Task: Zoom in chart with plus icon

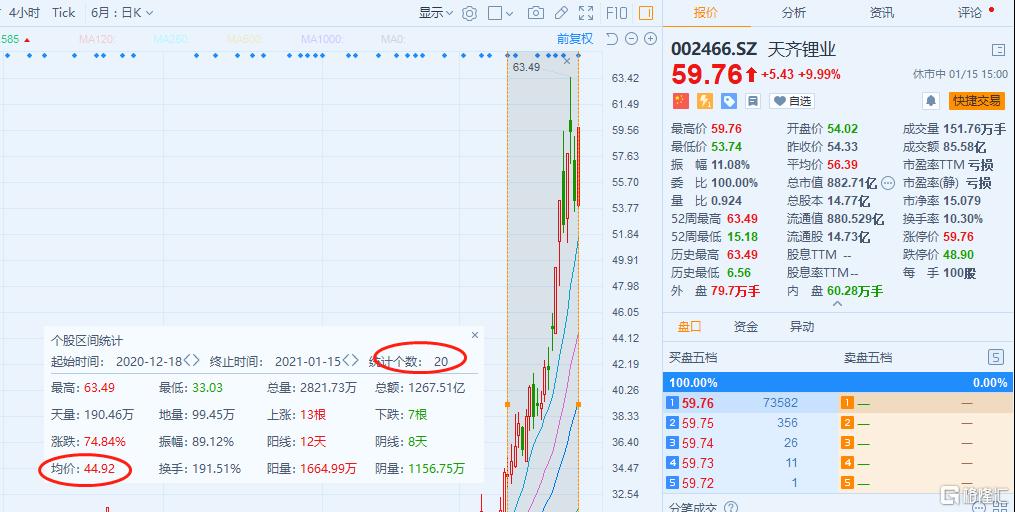Action: pyautogui.click(x=651, y=39)
